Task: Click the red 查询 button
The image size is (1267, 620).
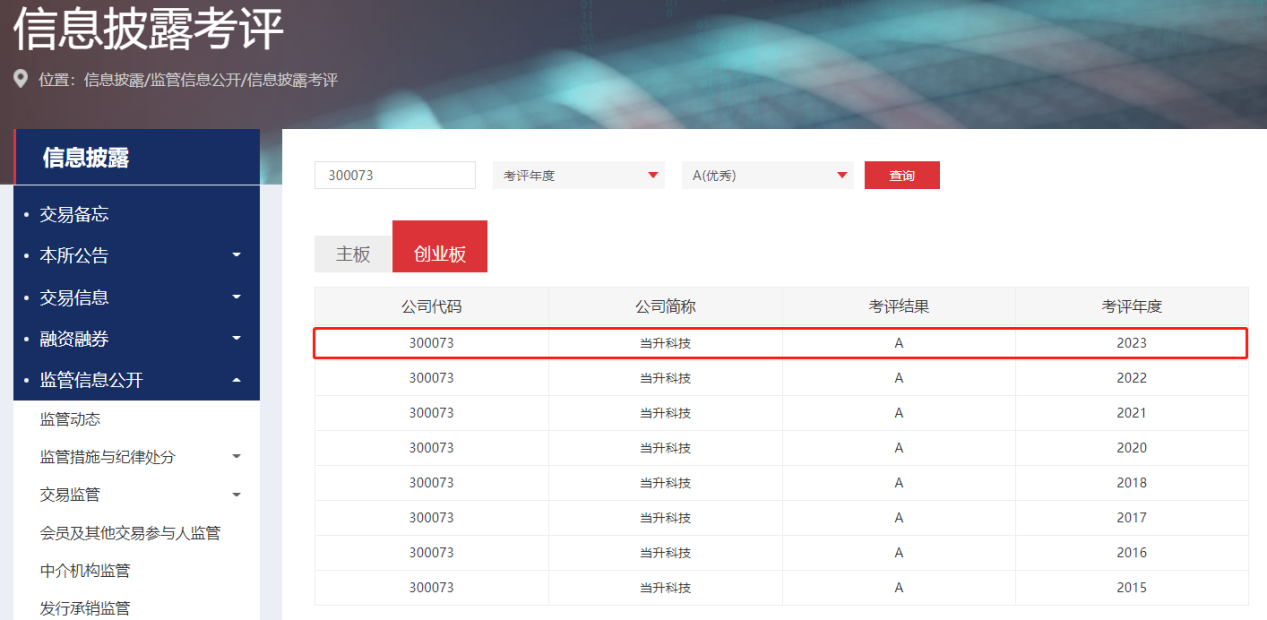Action: [902, 175]
